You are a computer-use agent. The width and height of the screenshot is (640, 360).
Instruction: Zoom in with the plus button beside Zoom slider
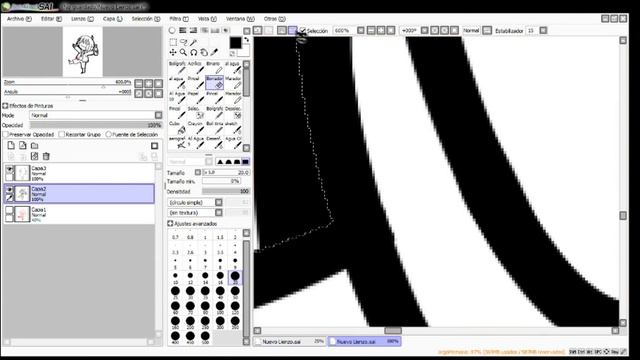click(x=149, y=83)
